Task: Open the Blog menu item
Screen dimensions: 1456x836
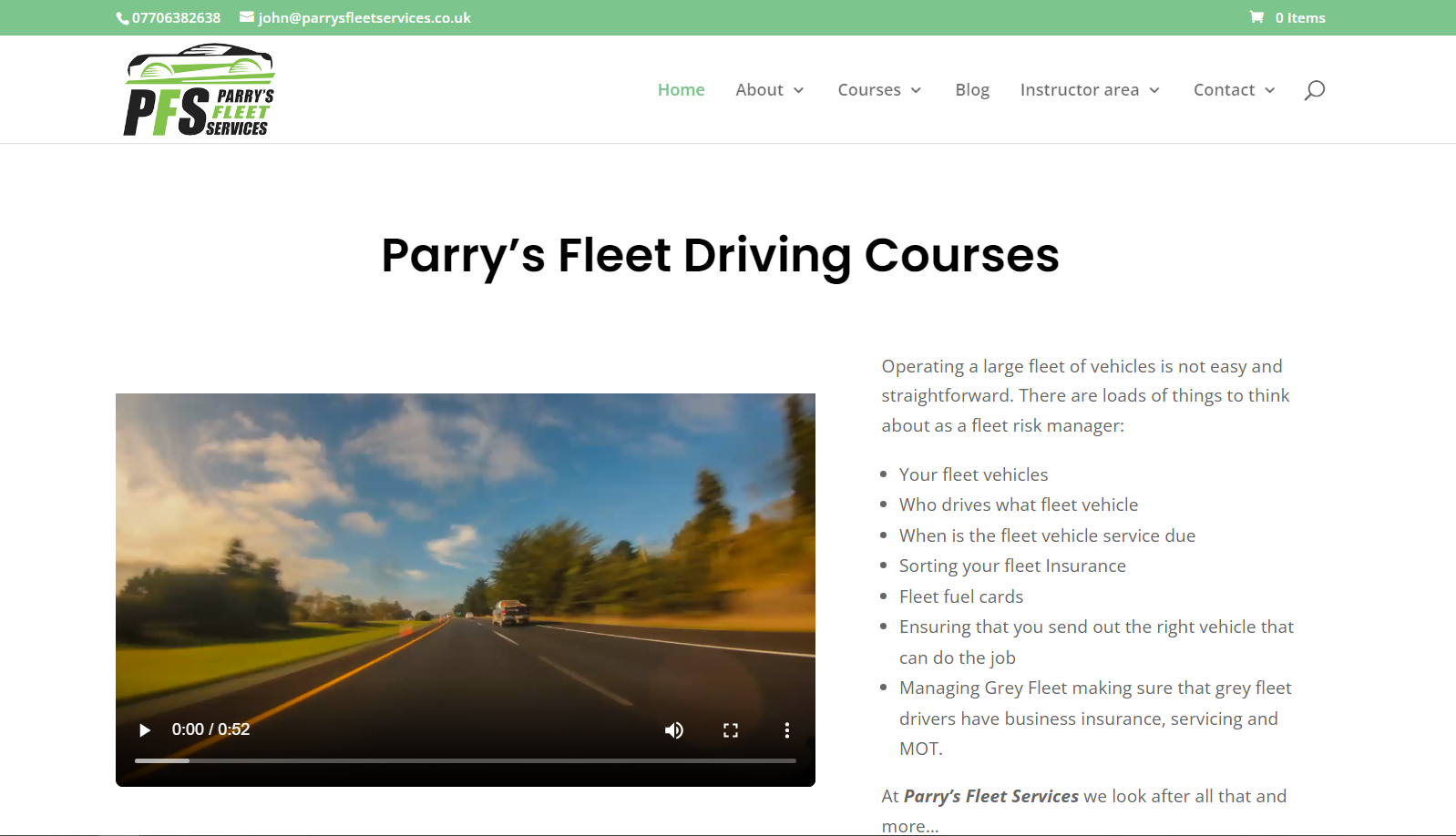Action: pos(972,90)
